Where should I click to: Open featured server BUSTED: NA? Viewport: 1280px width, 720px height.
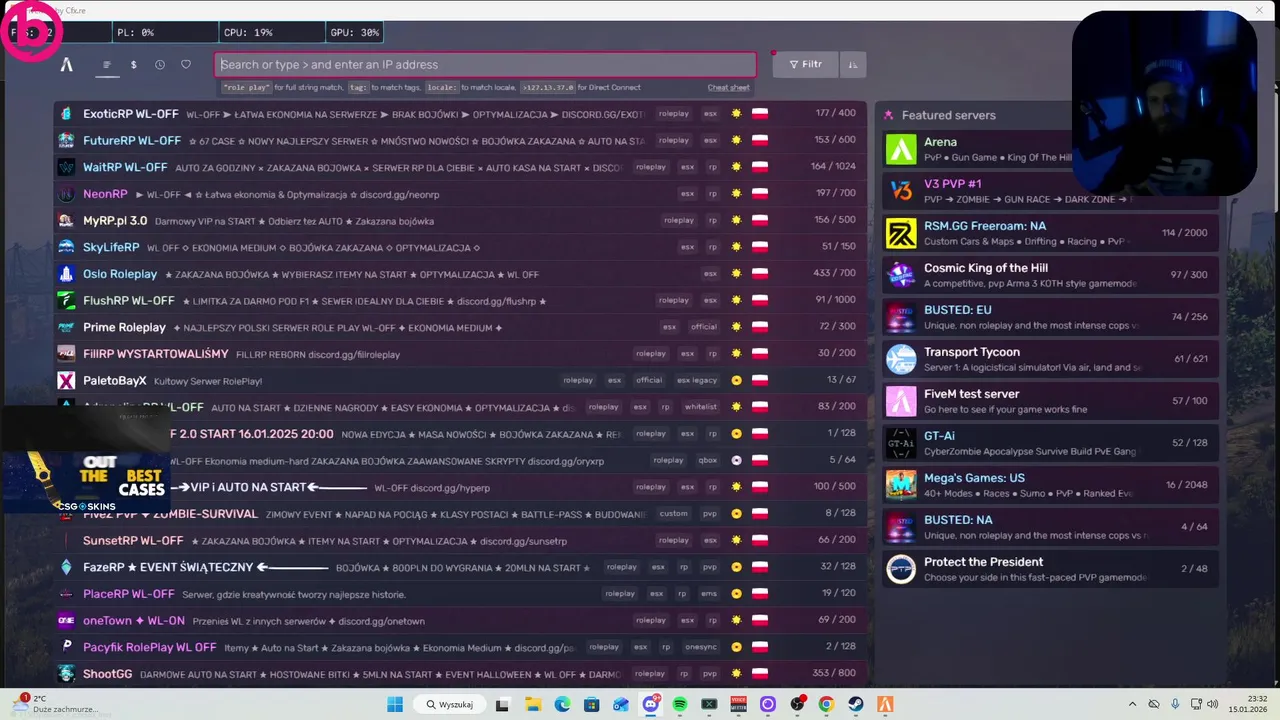[x=1050, y=527]
